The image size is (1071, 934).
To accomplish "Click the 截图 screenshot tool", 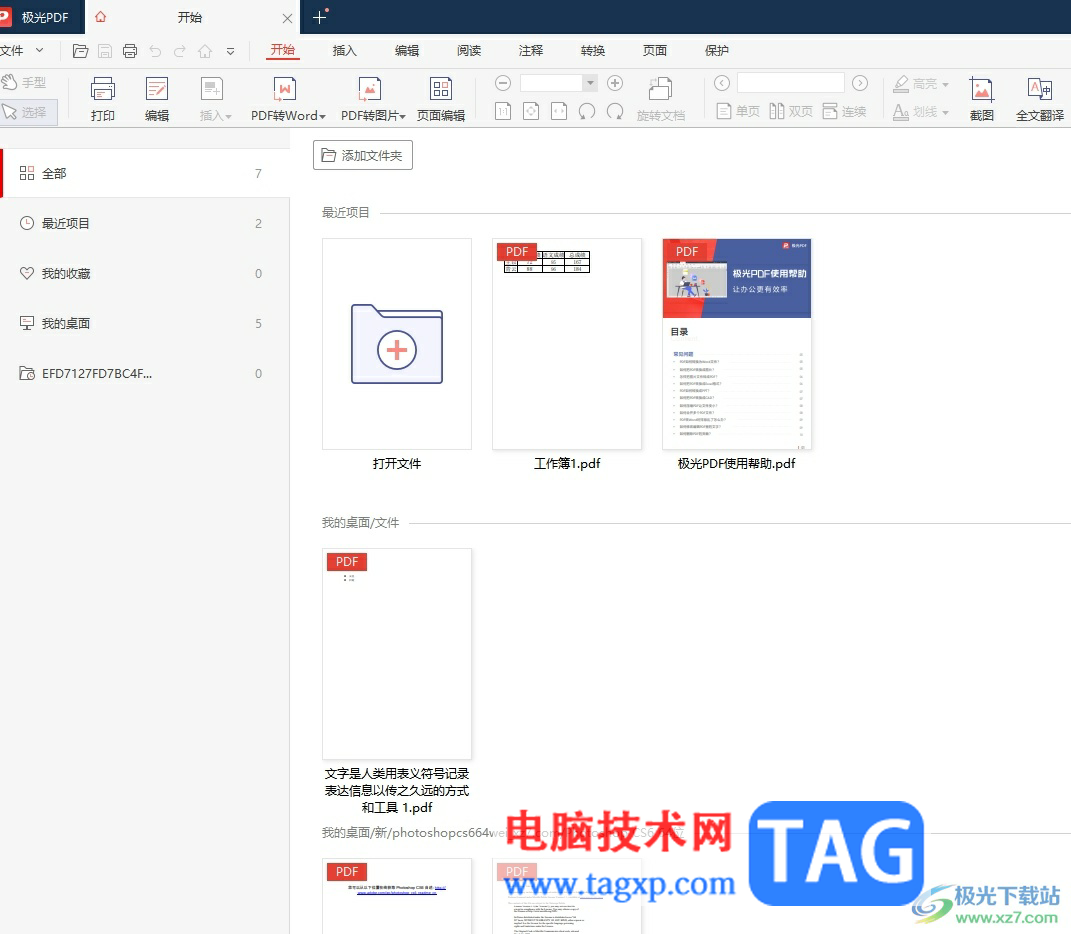I will [982, 99].
